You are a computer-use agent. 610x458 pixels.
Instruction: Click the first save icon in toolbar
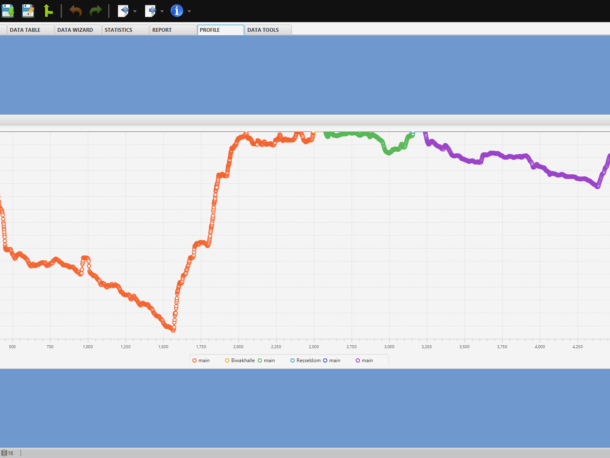[9, 11]
